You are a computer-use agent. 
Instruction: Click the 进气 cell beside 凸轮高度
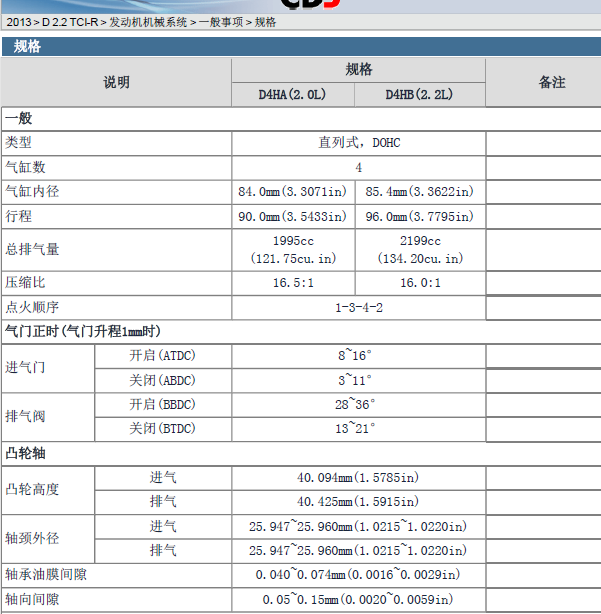pyautogui.click(x=163, y=478)
